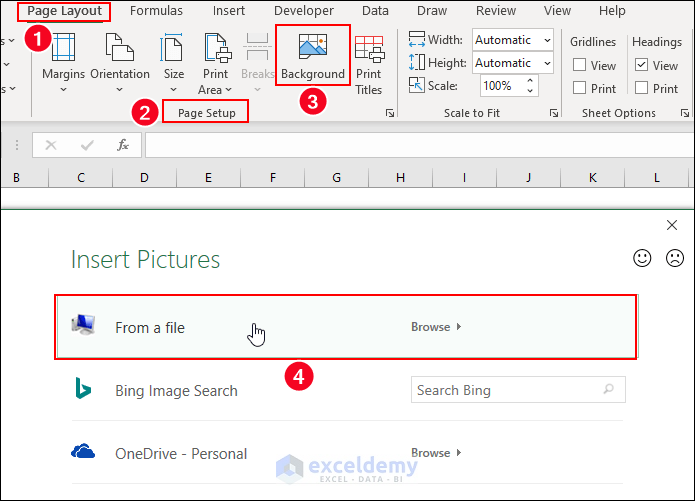
Task: Click the sad face feedback icon
Action: coord(675,258)
